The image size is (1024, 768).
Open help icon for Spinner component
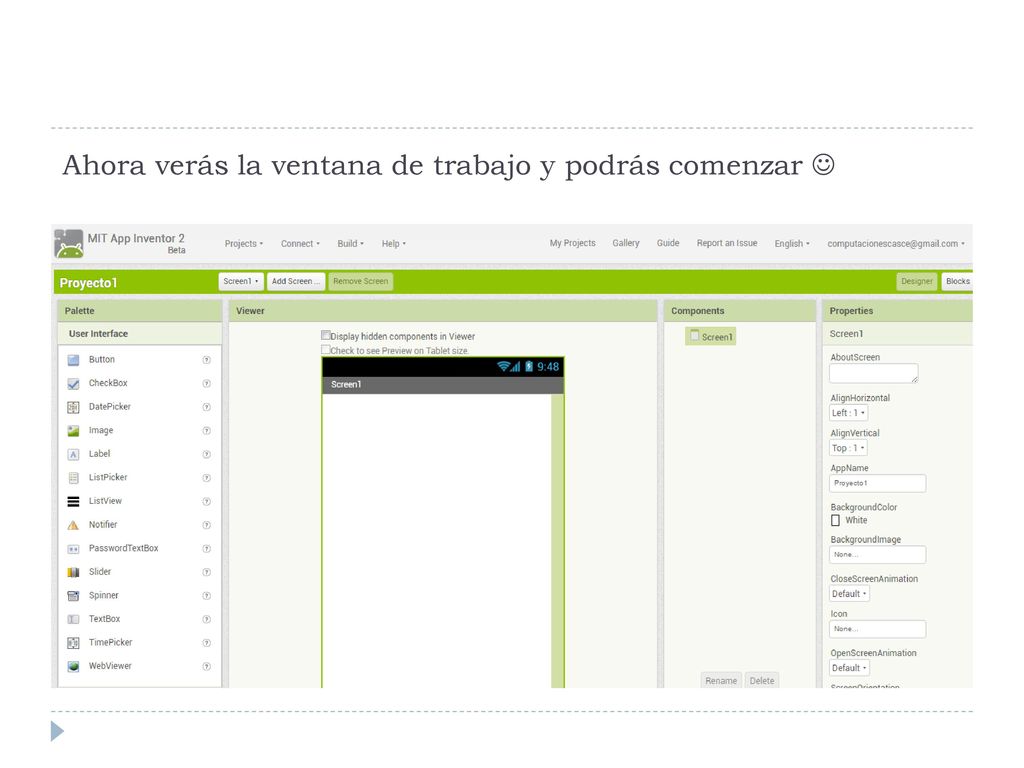[x=206, y=596]
